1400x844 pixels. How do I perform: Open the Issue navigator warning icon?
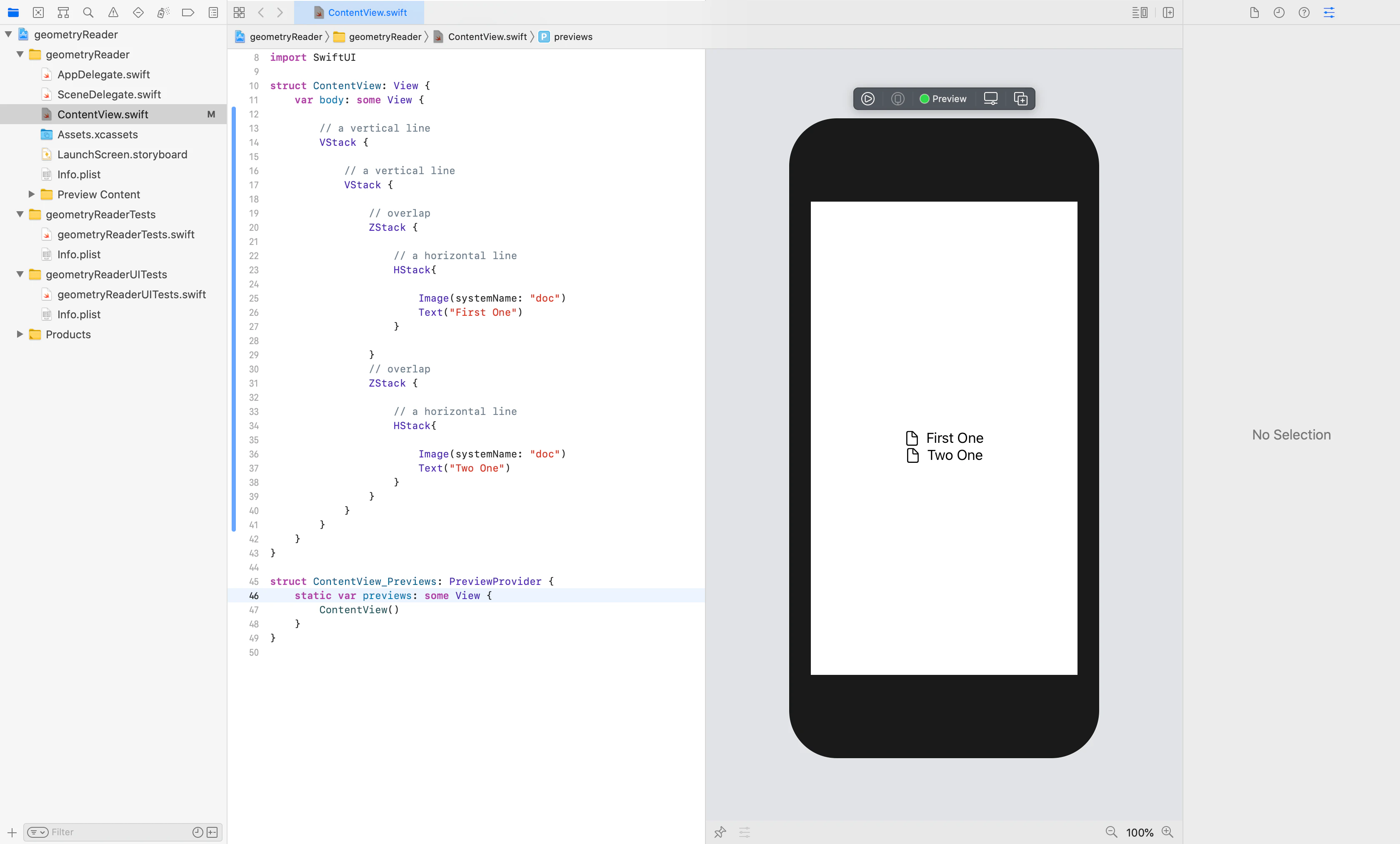point(113,12)
